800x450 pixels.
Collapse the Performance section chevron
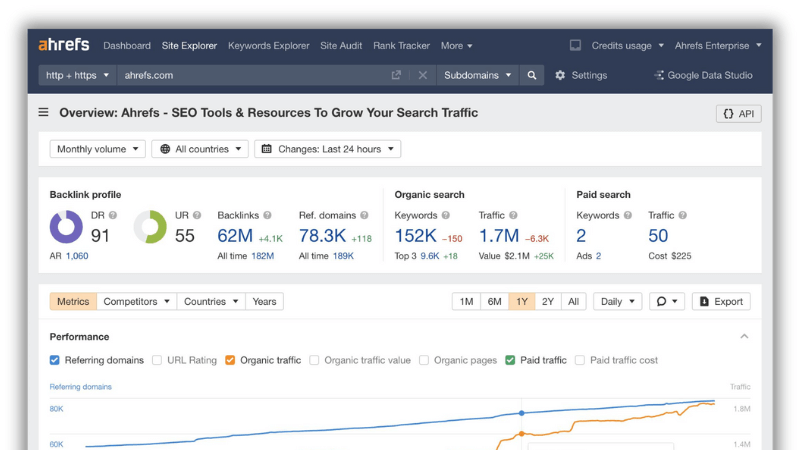744,336
